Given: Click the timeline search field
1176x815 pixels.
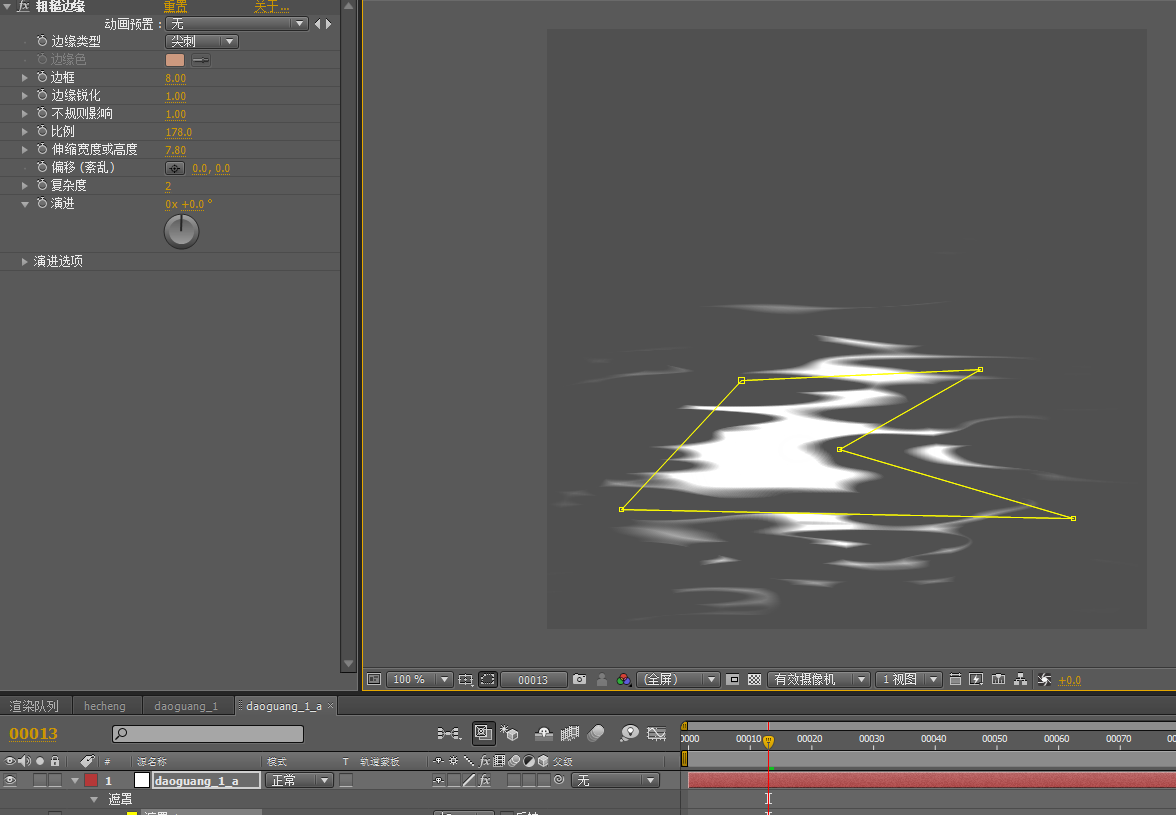Looking at the screenshot, I should [208, 733].
